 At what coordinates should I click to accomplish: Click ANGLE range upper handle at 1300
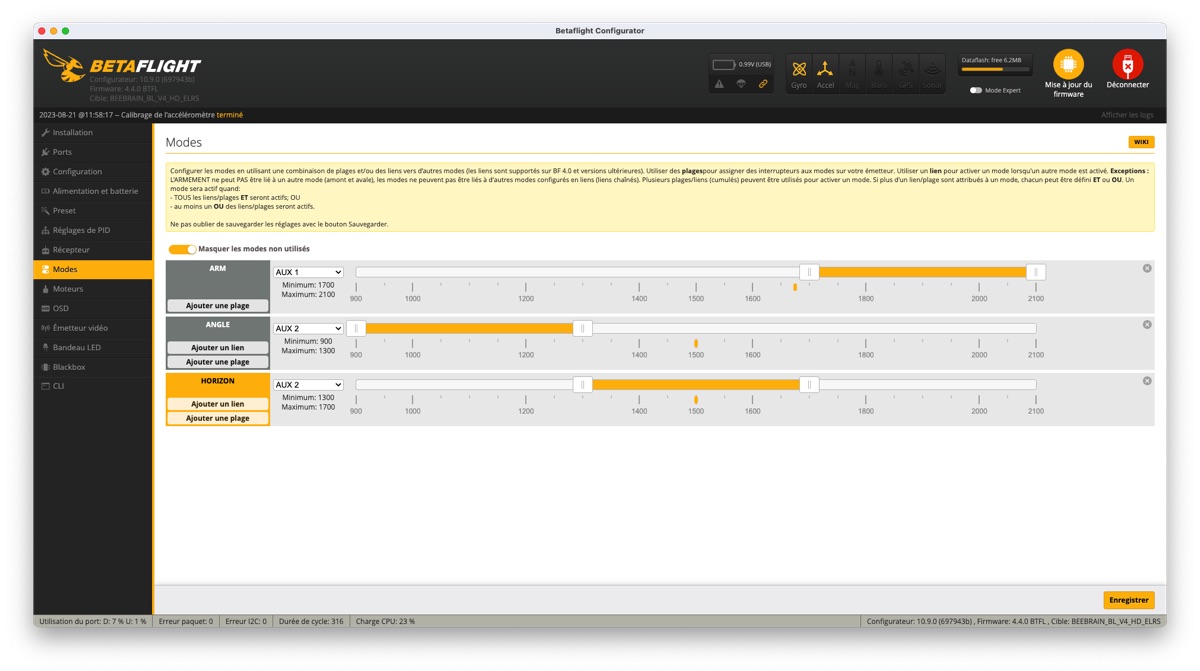coord(582,328)
